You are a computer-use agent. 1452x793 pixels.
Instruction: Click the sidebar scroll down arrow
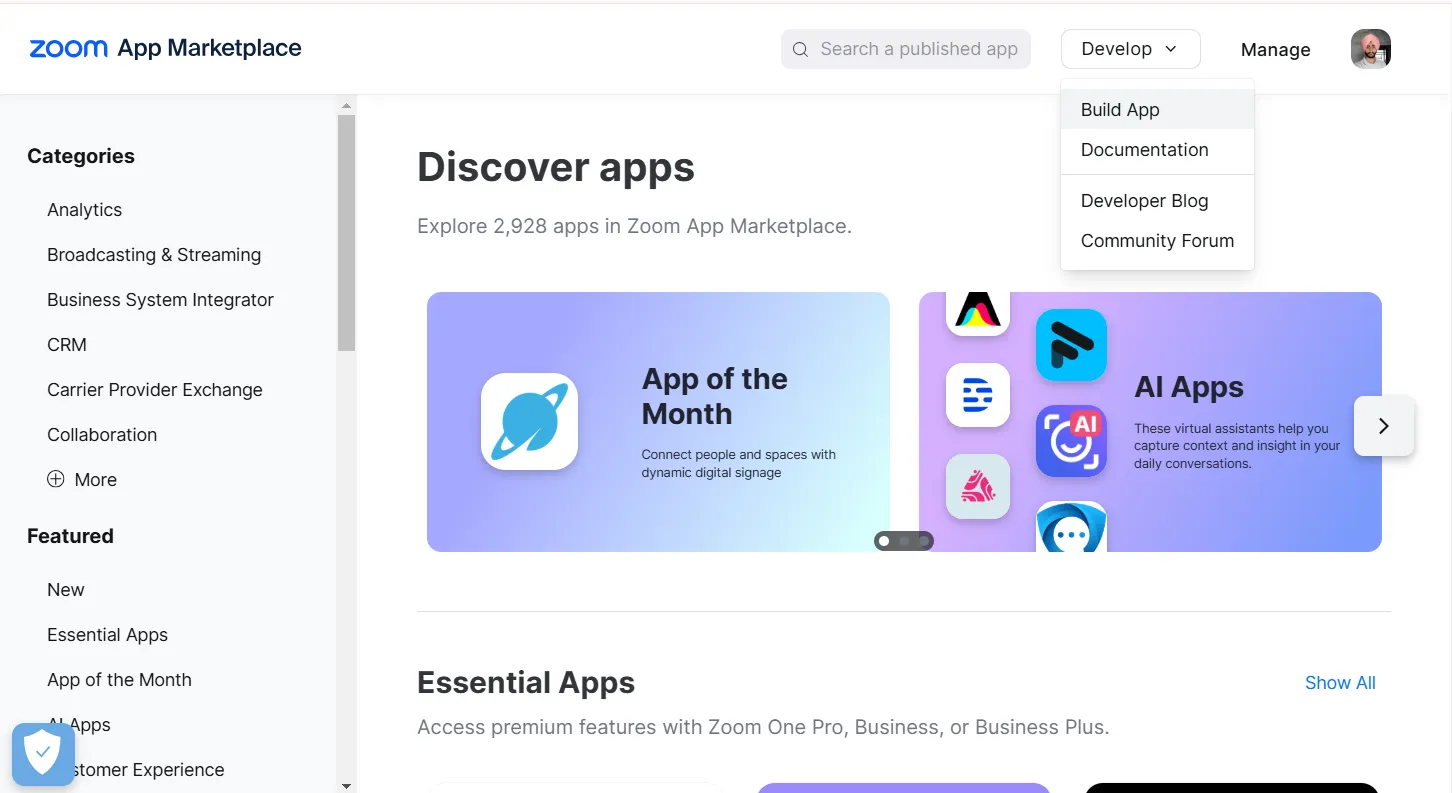[346, 786]
